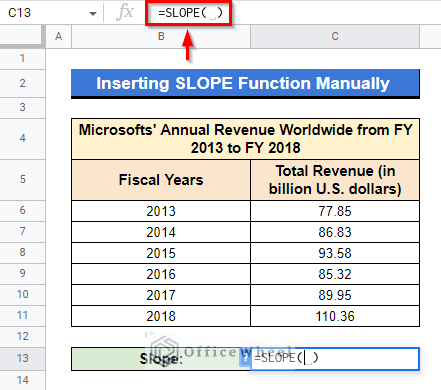Select row 10 header
Viewport: 441px width, 390px height.
pyautogui.click(x=22, y=295)
